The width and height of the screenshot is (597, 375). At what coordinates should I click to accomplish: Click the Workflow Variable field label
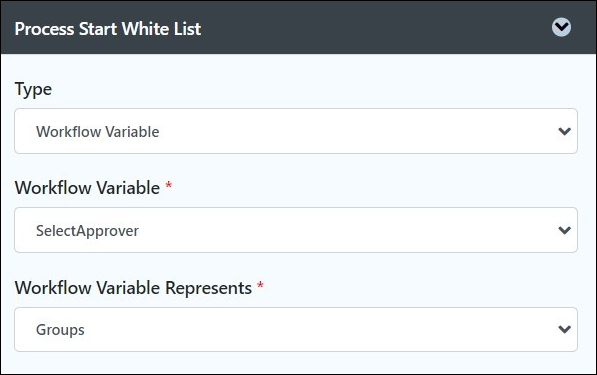[x=87, y=188]
